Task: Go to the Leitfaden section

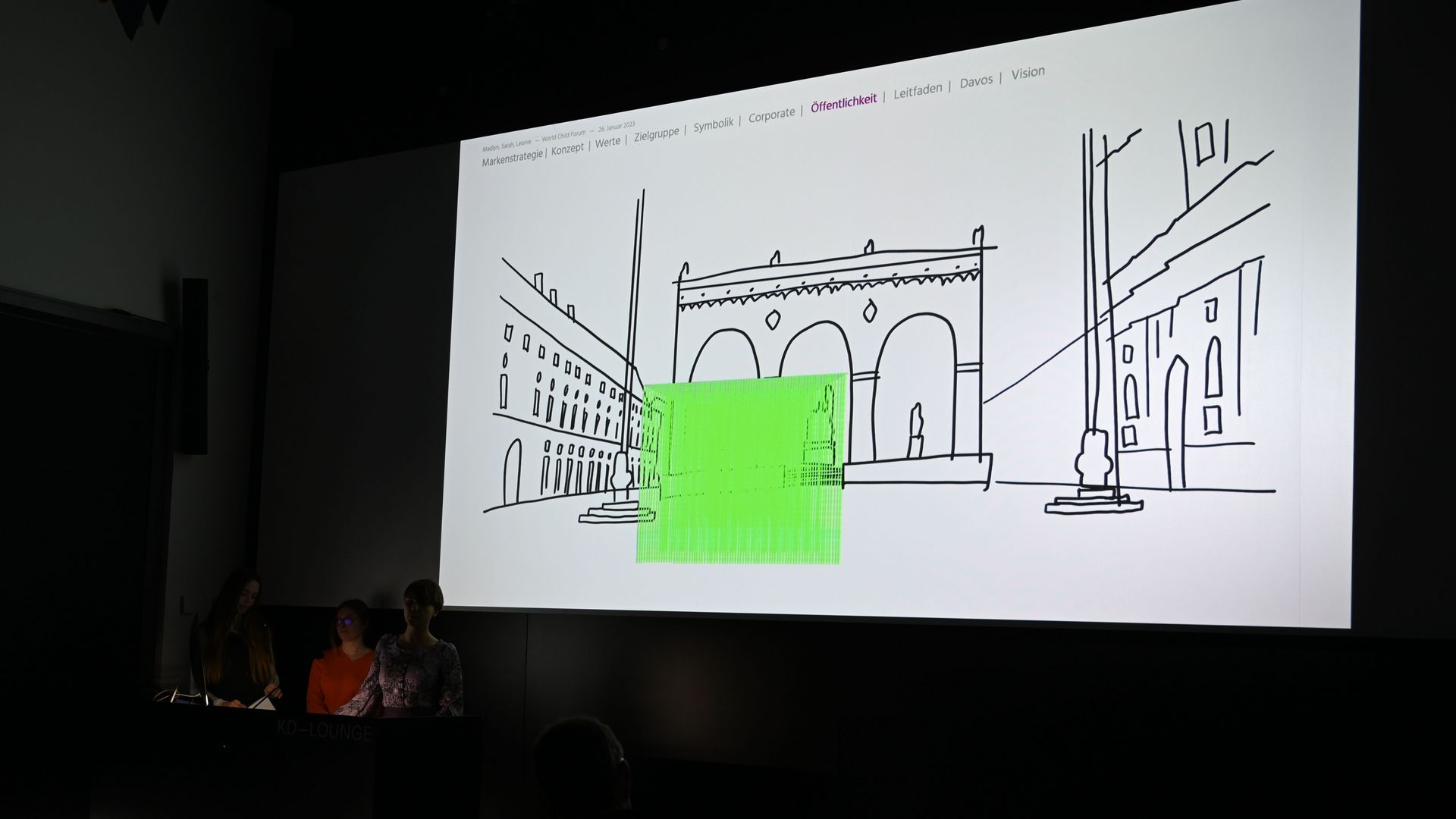Action: coord(918,91)
